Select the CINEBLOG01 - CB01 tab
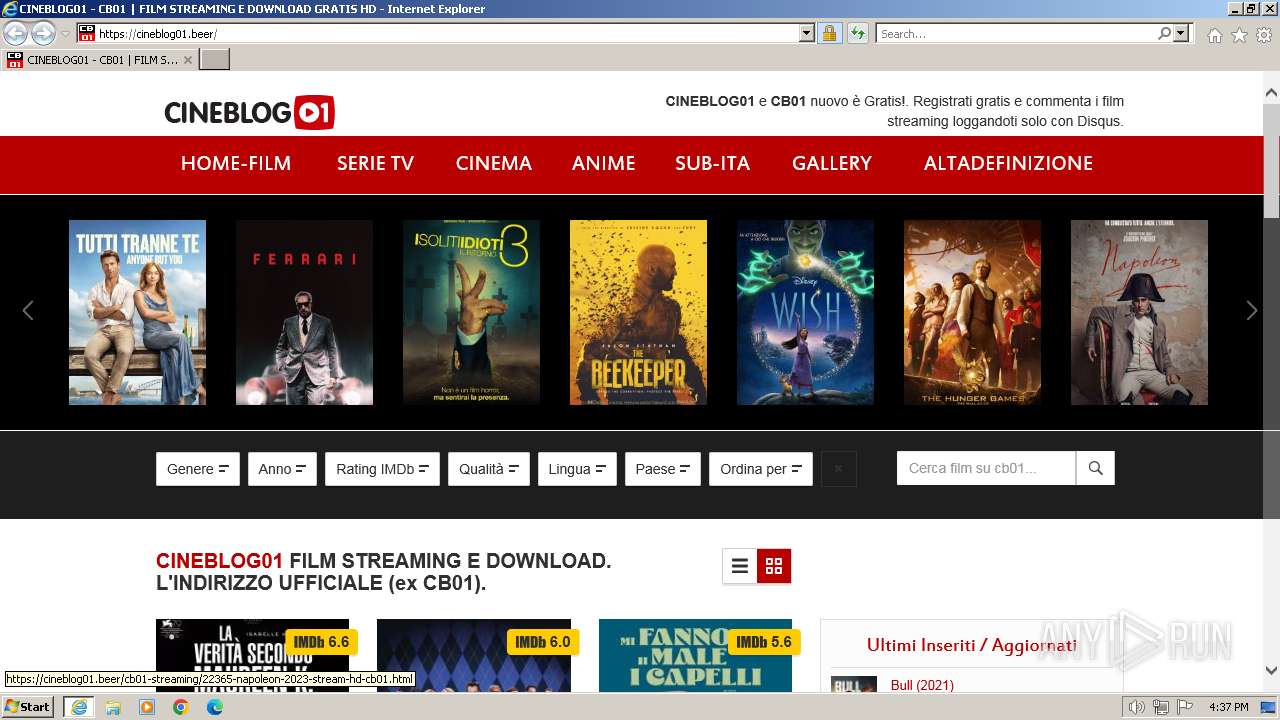Image resolution: width=1280 pixels, height=720 pixels. click(x=98, y=59)
